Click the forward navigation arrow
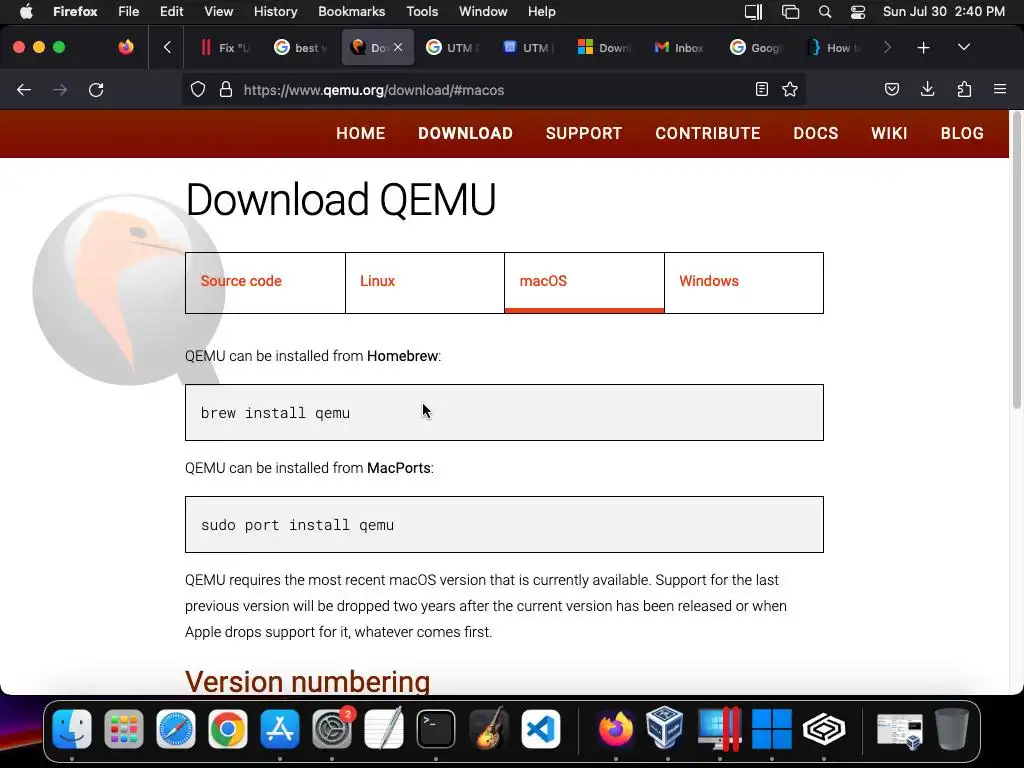Screen dimensions: 1024x768 tap(60, 89)
